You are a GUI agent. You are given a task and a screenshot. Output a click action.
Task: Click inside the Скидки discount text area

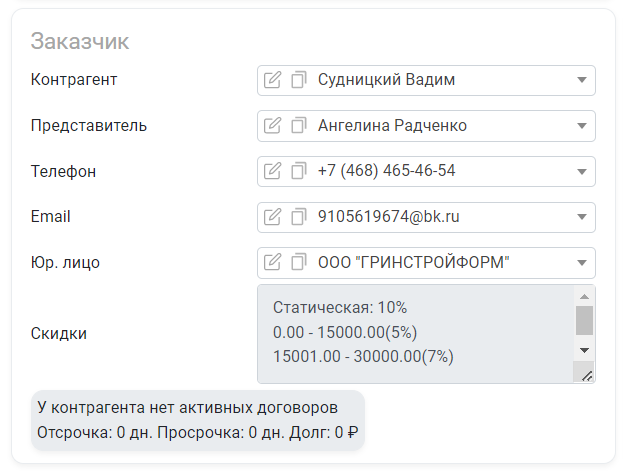click(416, 334)
